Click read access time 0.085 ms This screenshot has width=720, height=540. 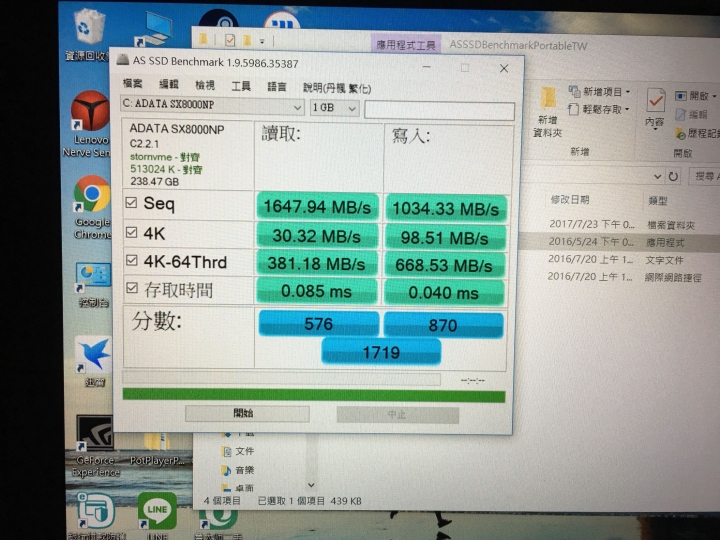tap(316, 291)
